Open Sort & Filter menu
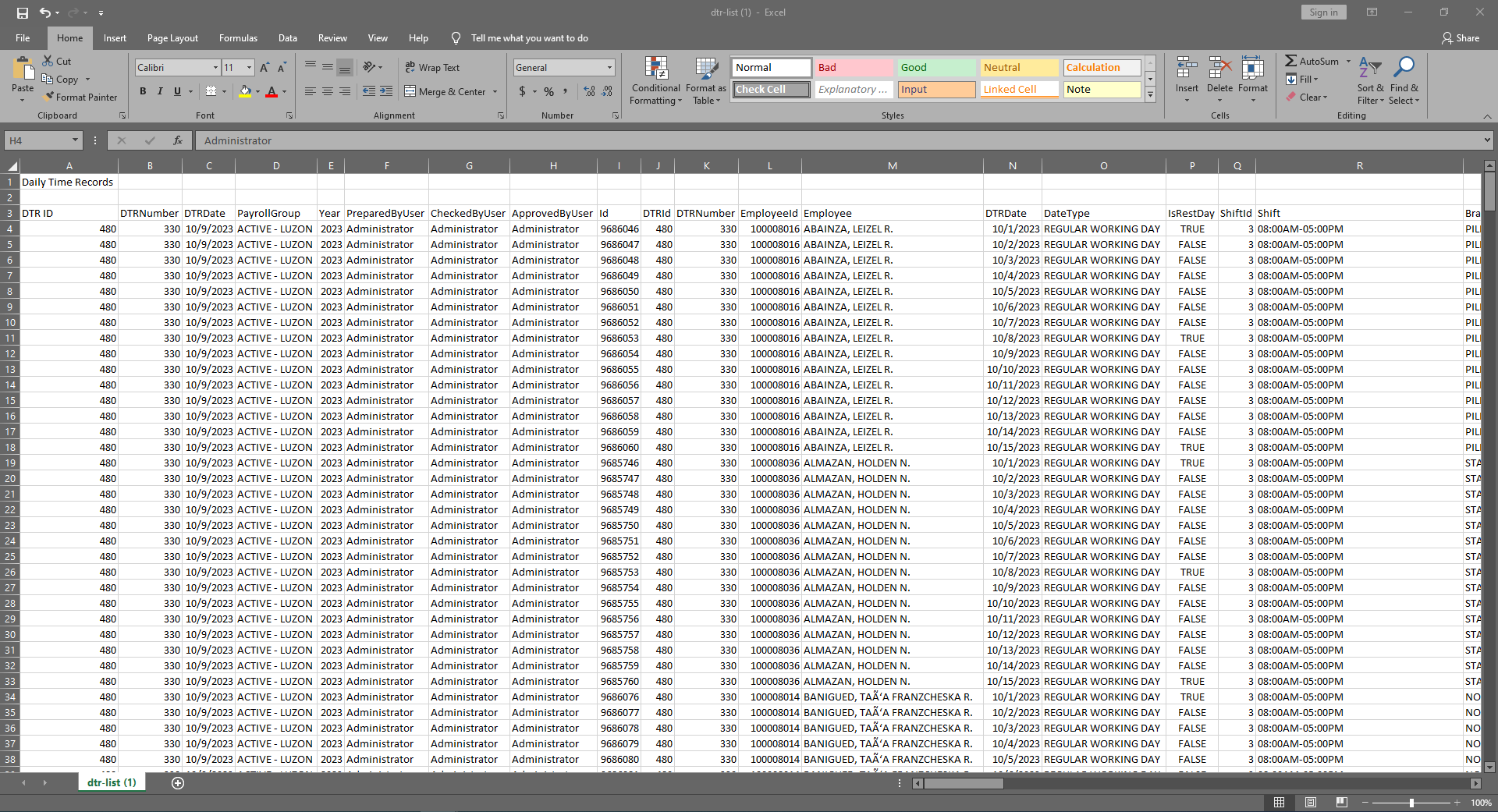The height and width of the screenshot is (812, 1498). pyautogui.click(x=1370, y=80)
